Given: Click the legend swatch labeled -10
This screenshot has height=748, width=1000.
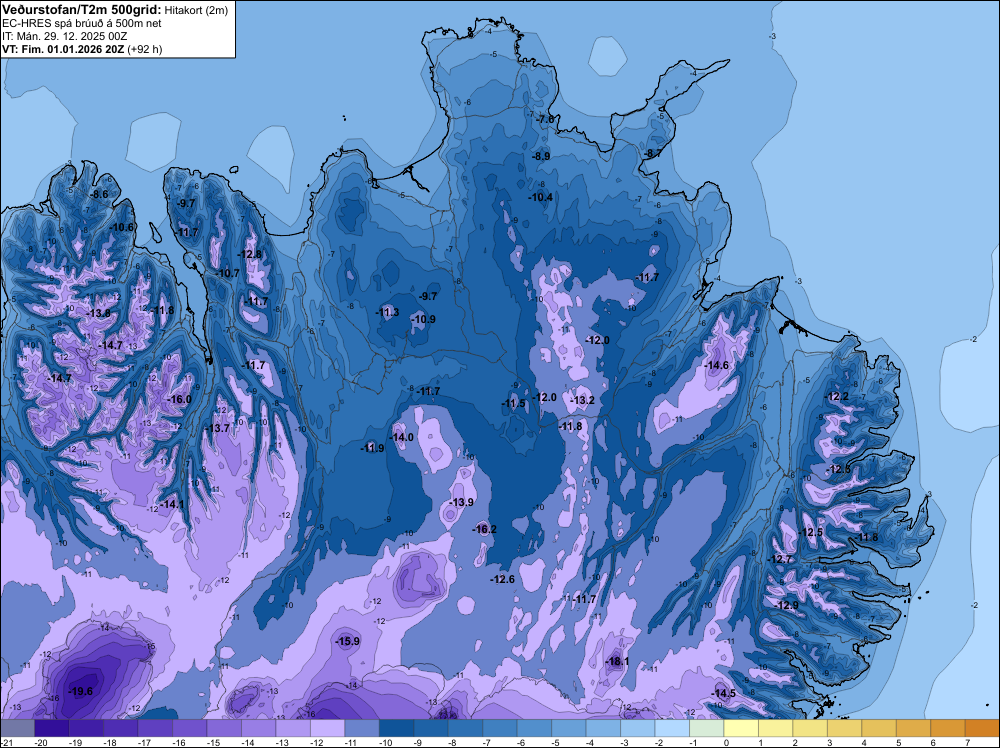Looking at the screenshot, I should (x=396, y=728).
